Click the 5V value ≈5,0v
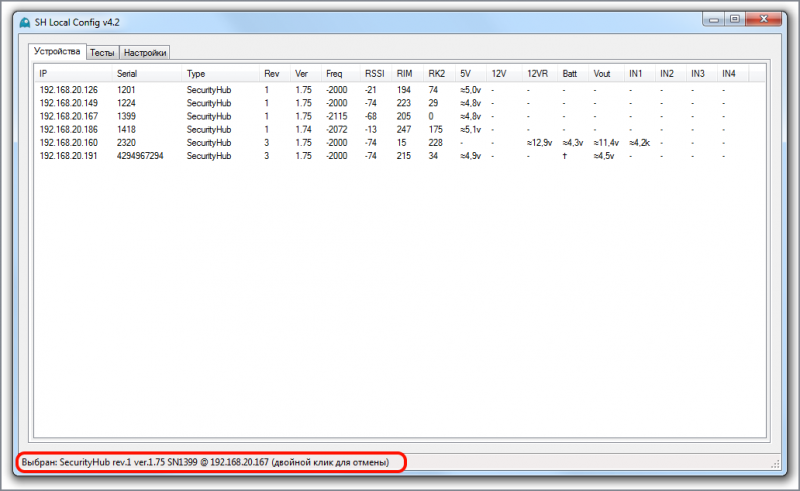The image size is (800, 491). [470, 90]
